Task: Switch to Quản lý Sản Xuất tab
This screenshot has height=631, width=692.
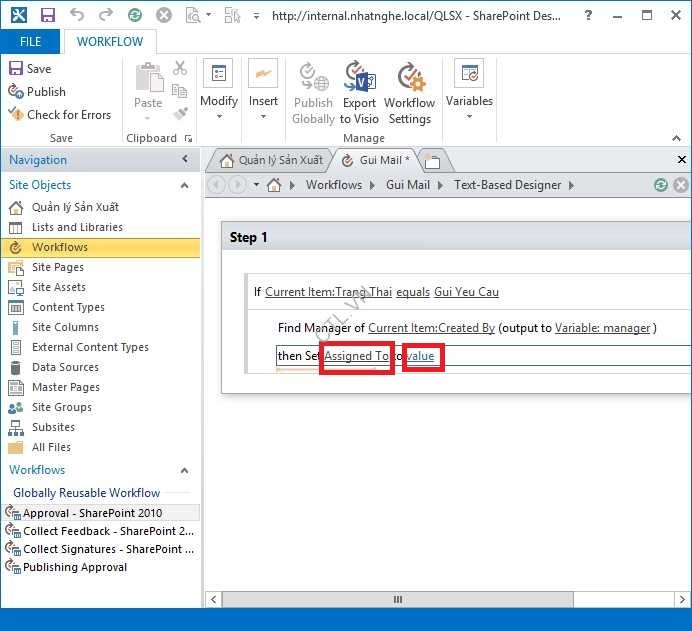Action: [x=270, y=160]
